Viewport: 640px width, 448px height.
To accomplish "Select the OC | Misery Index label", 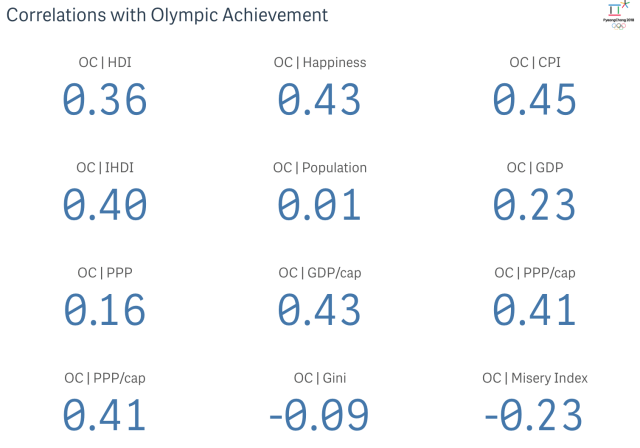I will click(x=534, y=378).
